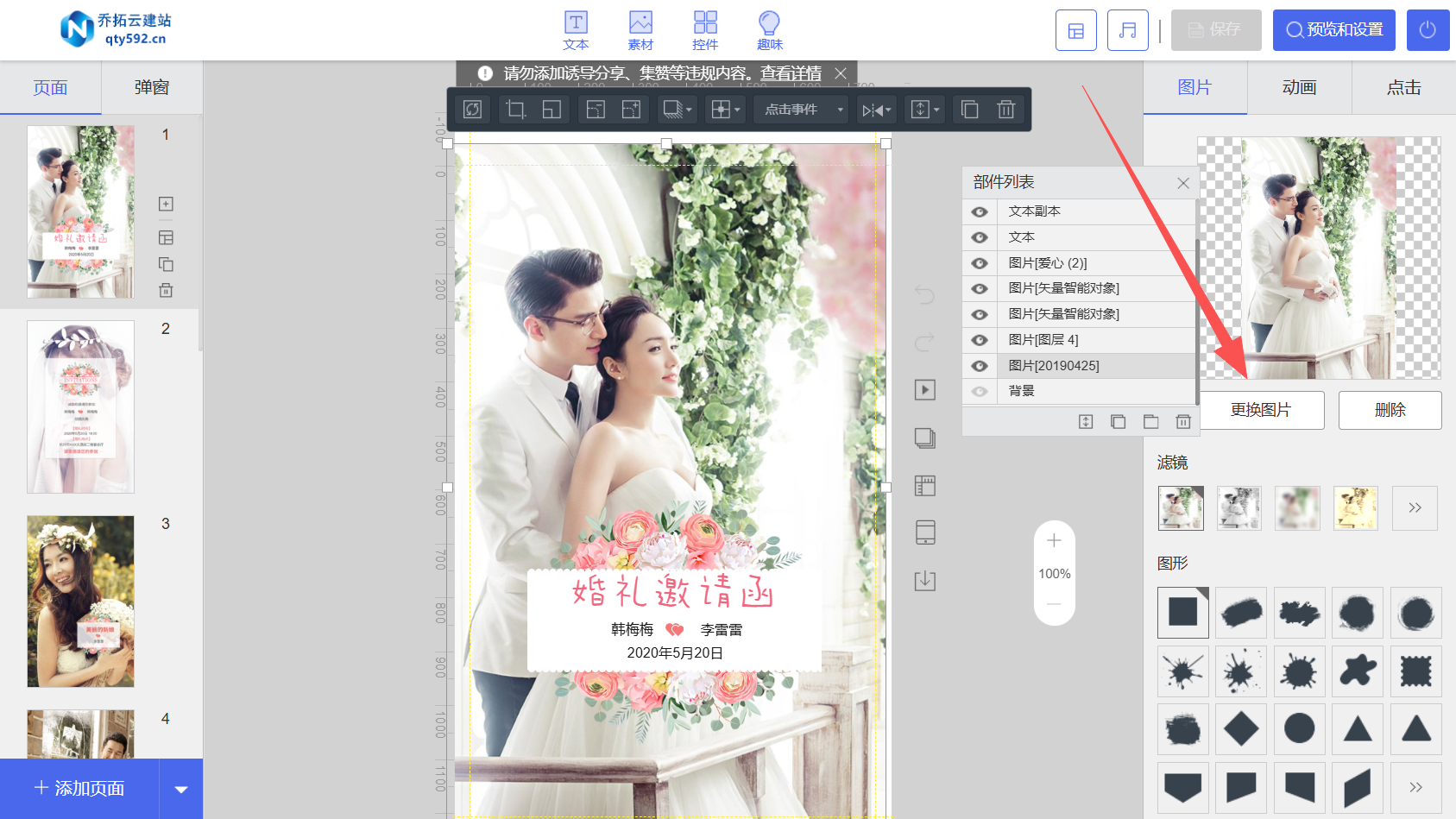Screen dimensions: 1456x819
Task: Open the 点击事件 dropdown
Action: [x=803, y=110]
